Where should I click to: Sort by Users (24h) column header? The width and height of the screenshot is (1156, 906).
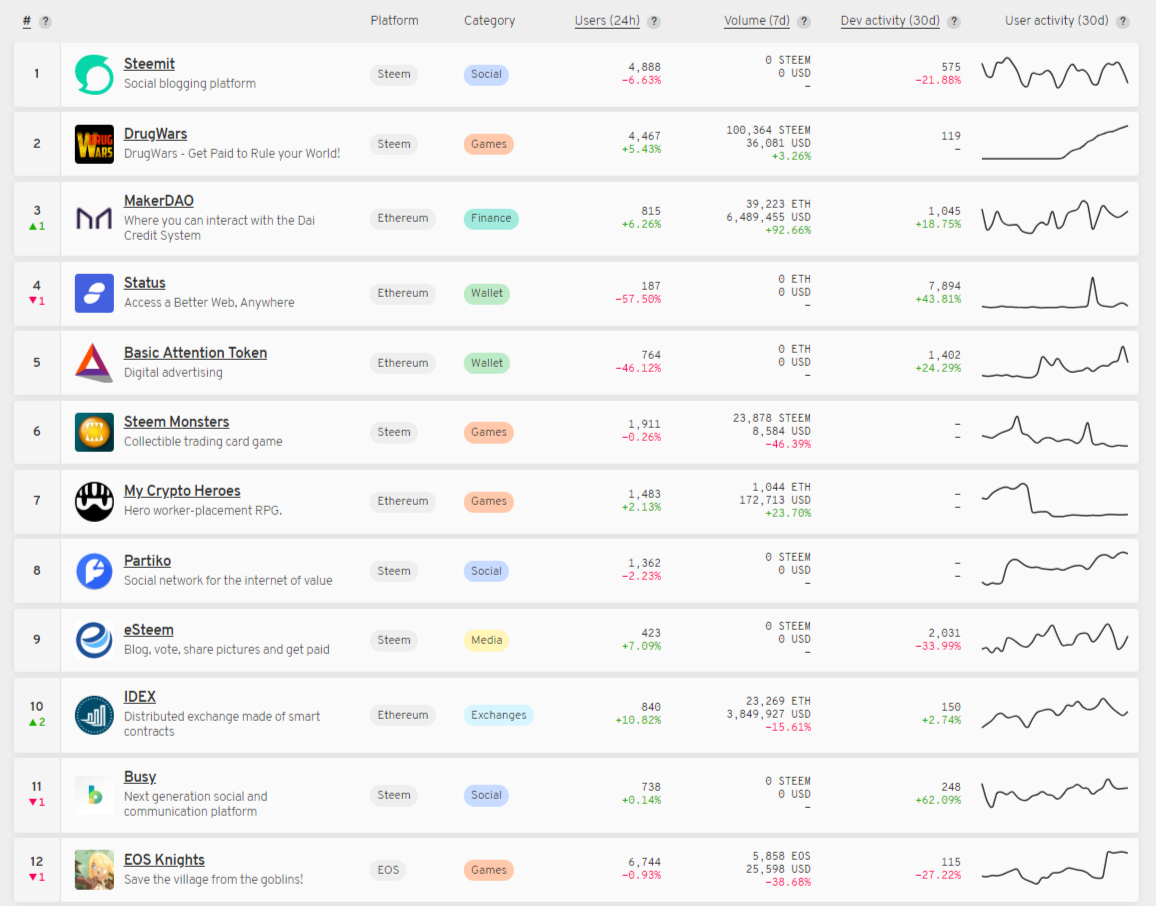point(607,21)
